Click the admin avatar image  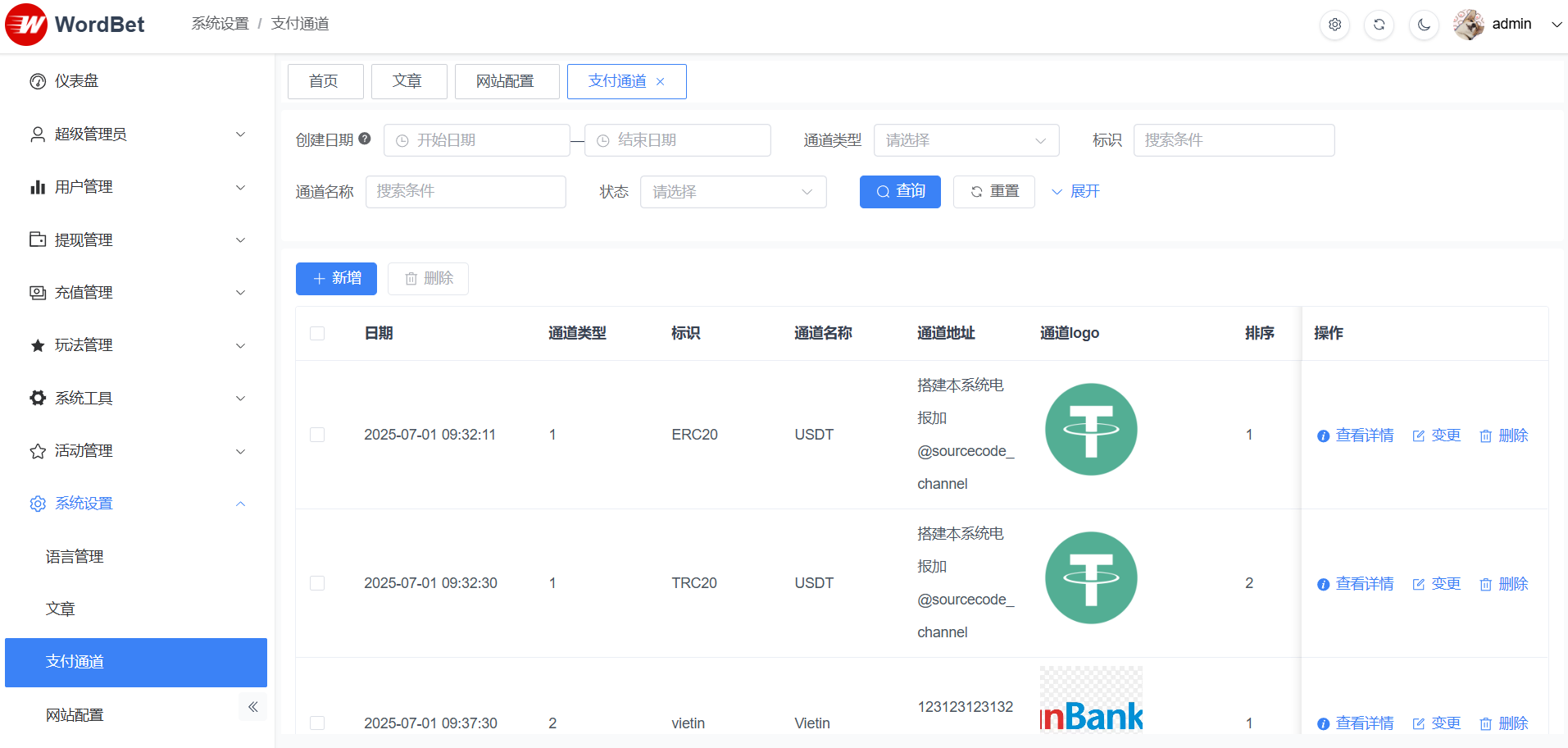[x=1468, y=25]
